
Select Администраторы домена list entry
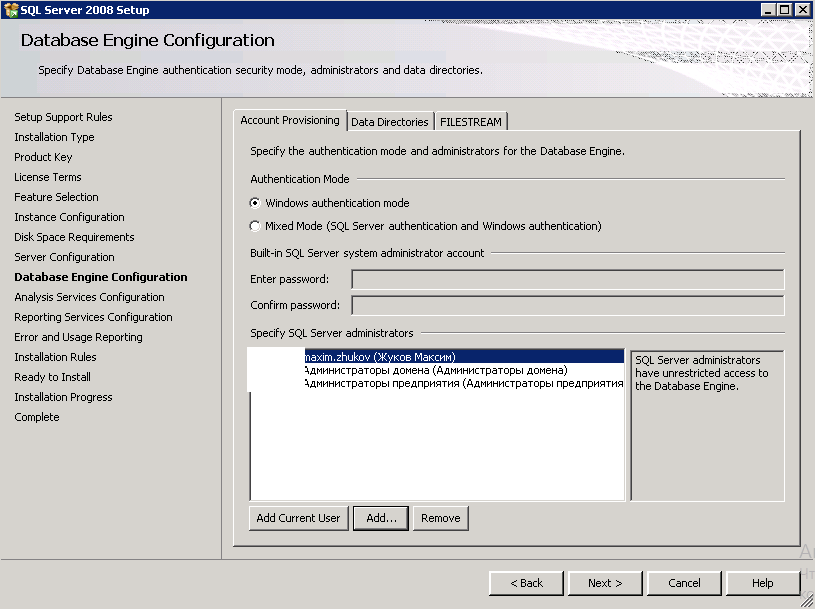point(435,370)
